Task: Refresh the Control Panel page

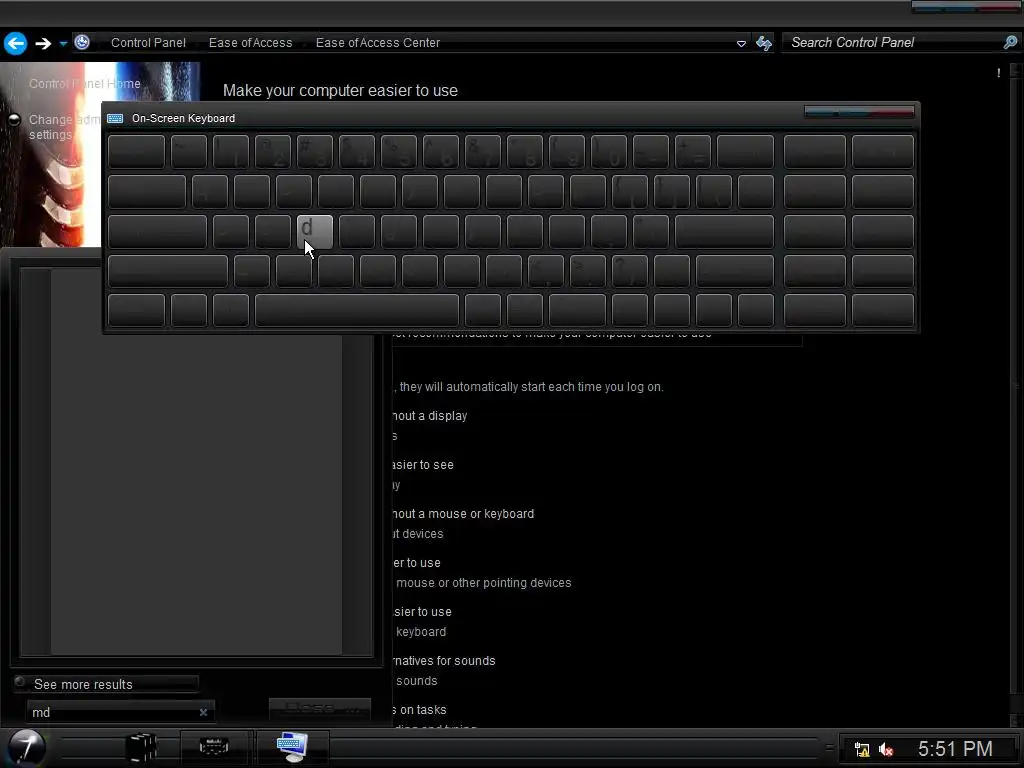Action: 763,43
